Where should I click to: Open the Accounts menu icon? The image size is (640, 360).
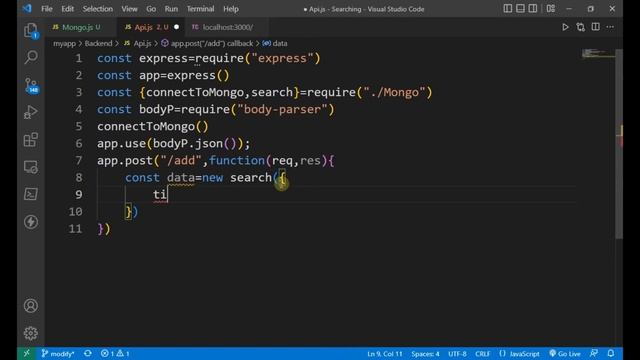click(x=31, y=306)
